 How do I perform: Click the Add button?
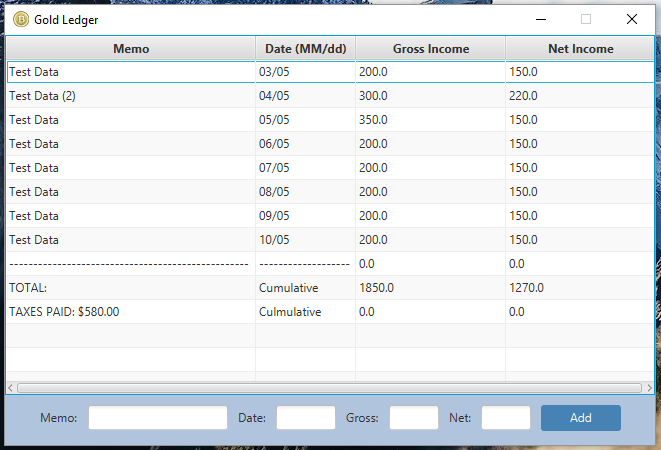click(580, 418)
